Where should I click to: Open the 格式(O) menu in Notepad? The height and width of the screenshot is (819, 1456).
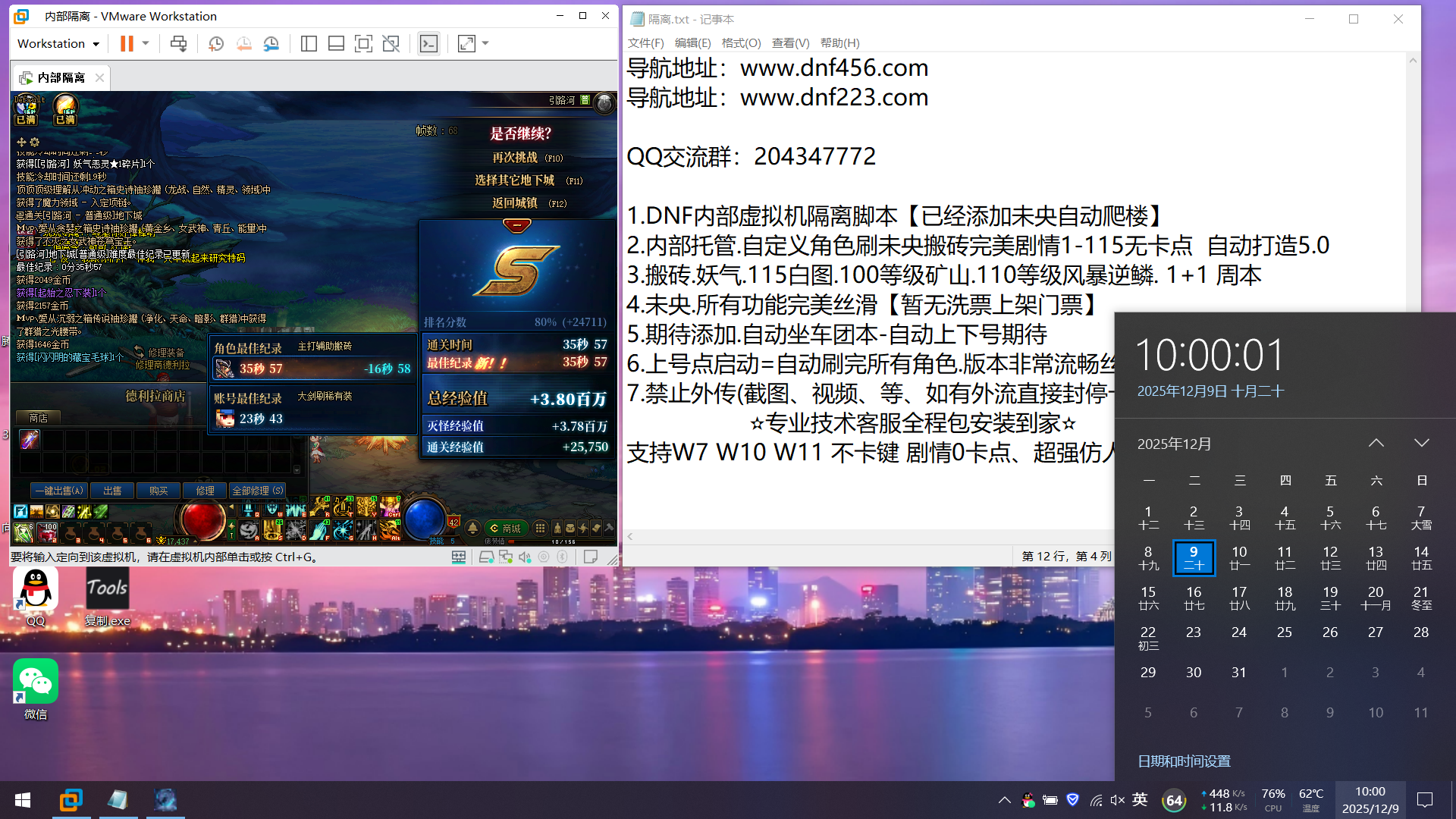[x=742, y=43]
